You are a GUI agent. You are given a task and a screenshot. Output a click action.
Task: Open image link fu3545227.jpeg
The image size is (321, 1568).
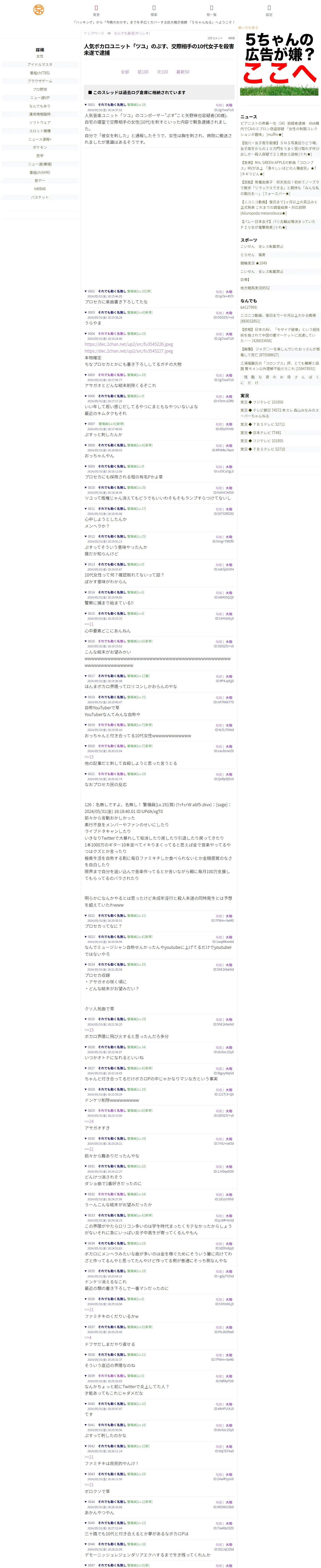[x=129, y=351]
